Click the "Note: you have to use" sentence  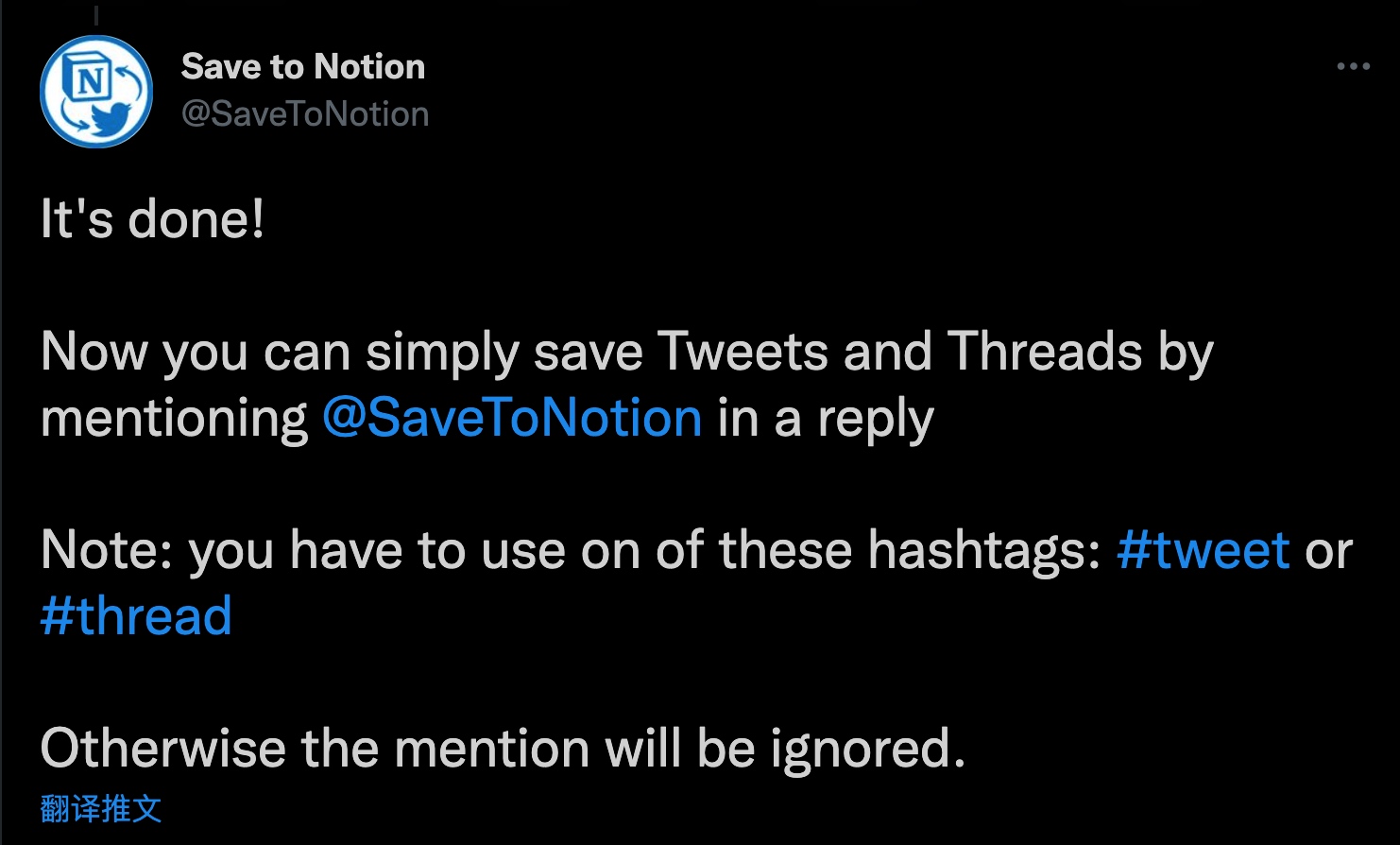point(302,550)
